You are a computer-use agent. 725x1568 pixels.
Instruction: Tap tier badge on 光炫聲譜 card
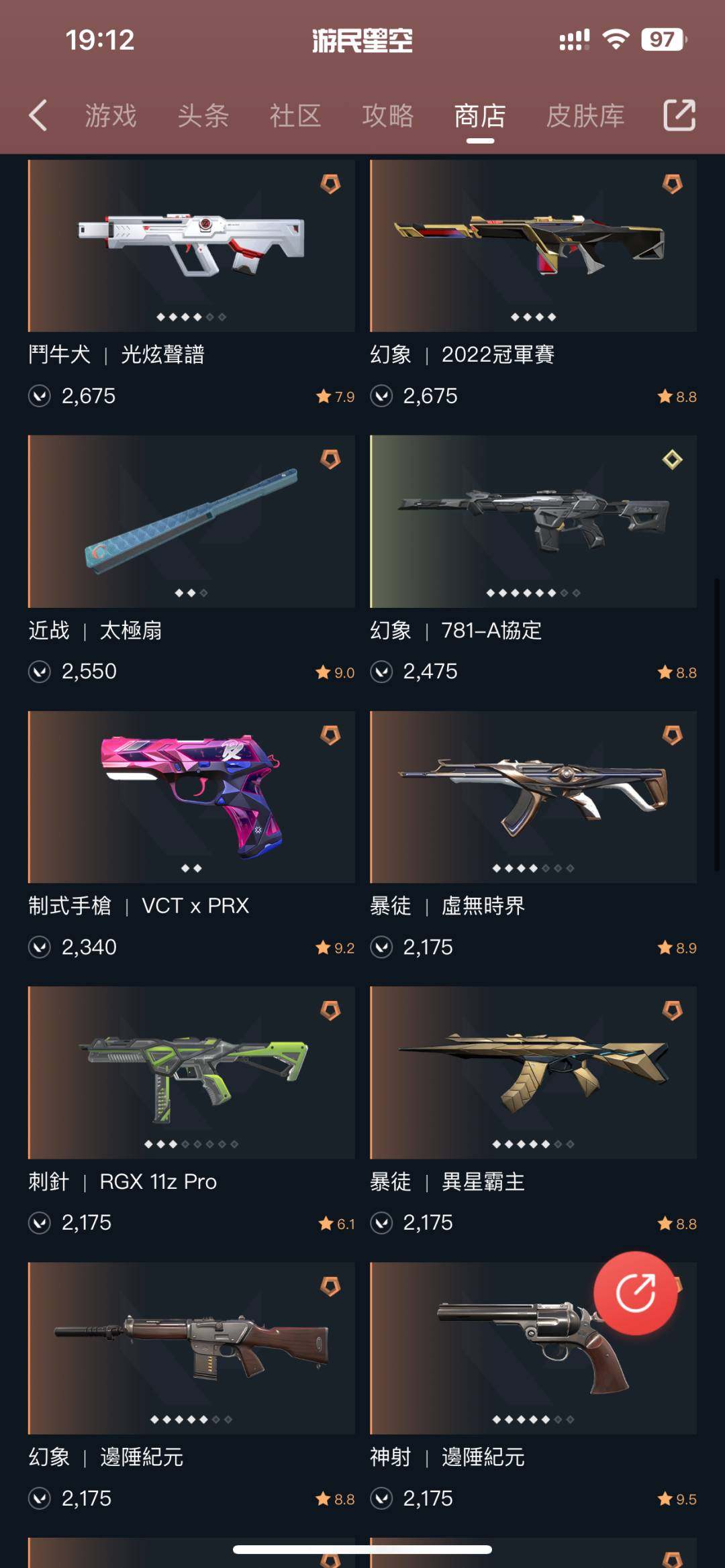330,184
